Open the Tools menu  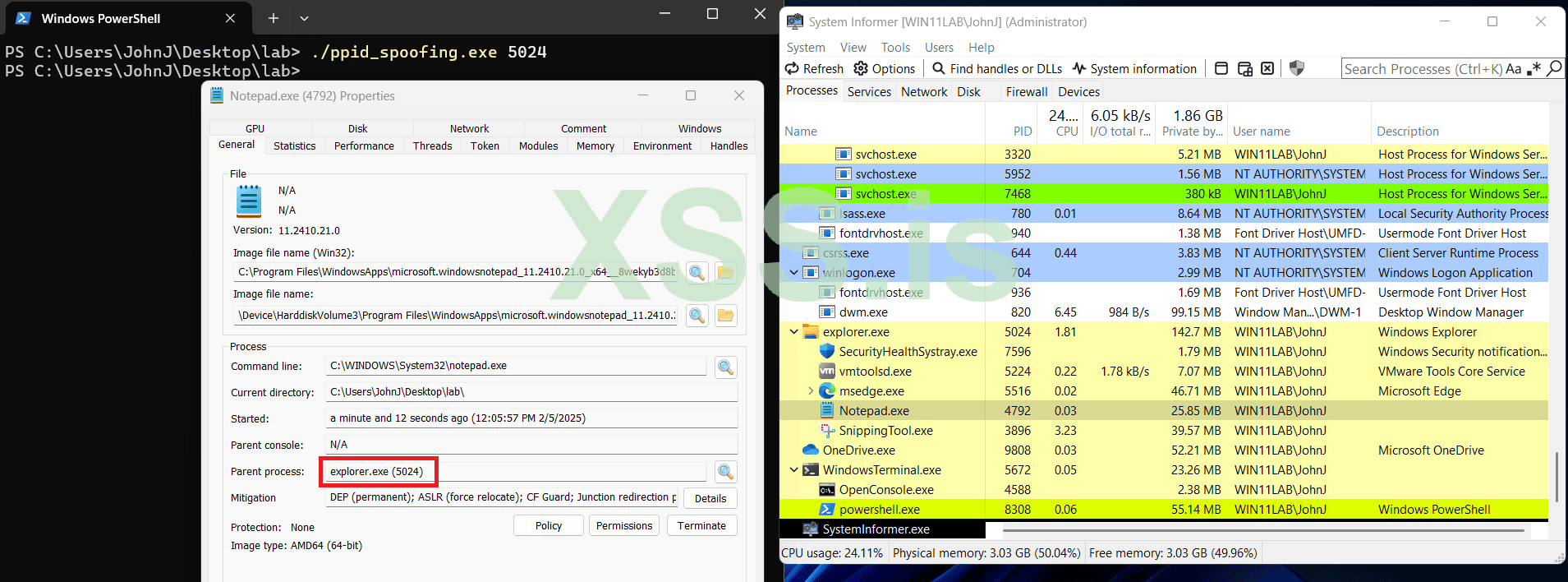pyautogui.click(x=895, y=48)
